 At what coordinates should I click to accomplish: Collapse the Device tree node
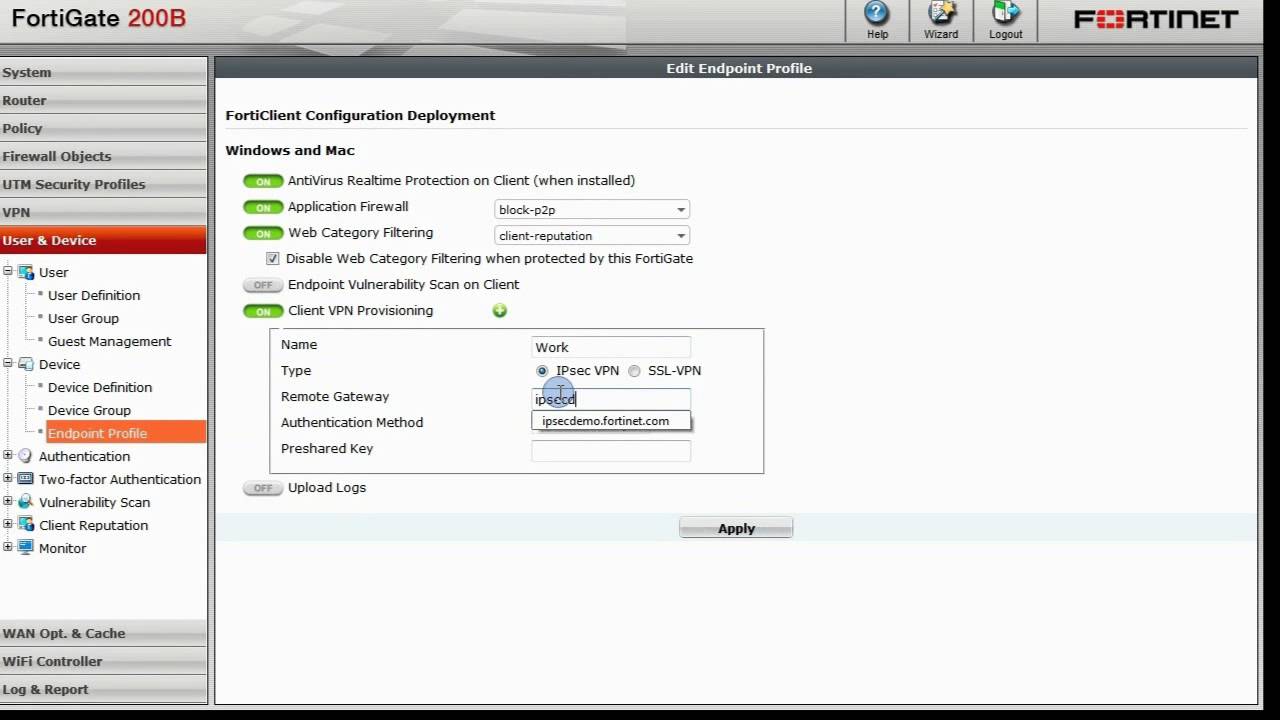pos(8,363)
